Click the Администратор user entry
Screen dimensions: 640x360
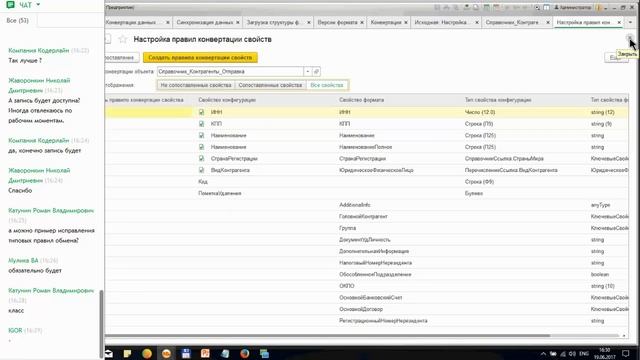[x=572, y=8]
